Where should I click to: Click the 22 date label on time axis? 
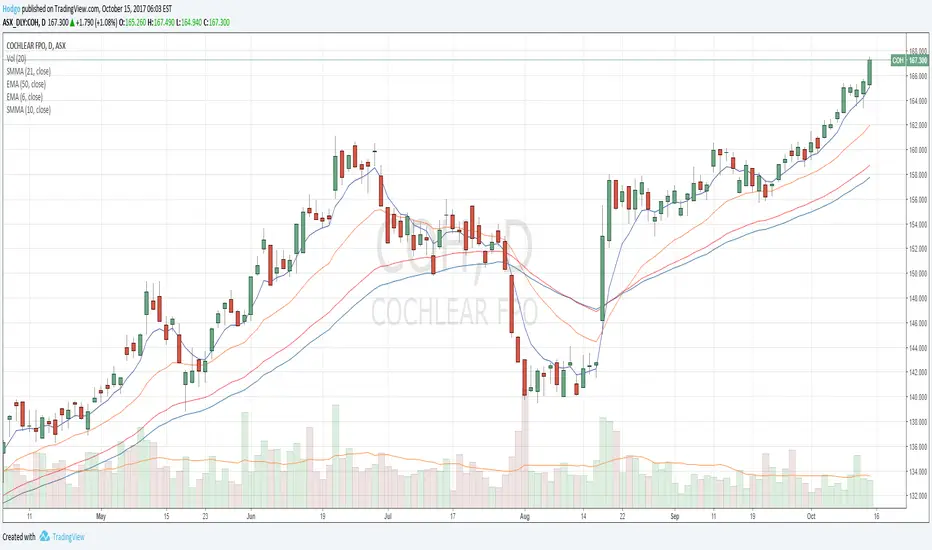pyautogui.click(x=622, y=516)
